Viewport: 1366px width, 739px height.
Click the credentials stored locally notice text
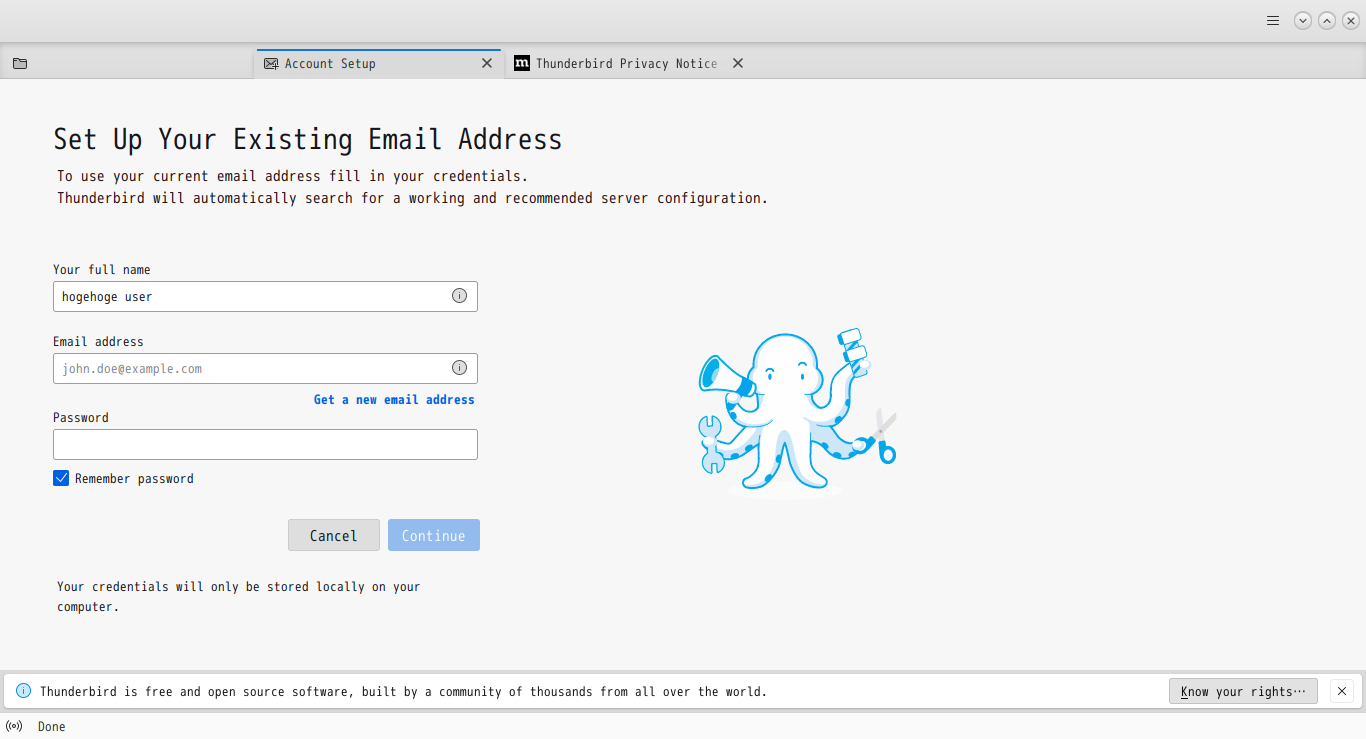point(238,597)
